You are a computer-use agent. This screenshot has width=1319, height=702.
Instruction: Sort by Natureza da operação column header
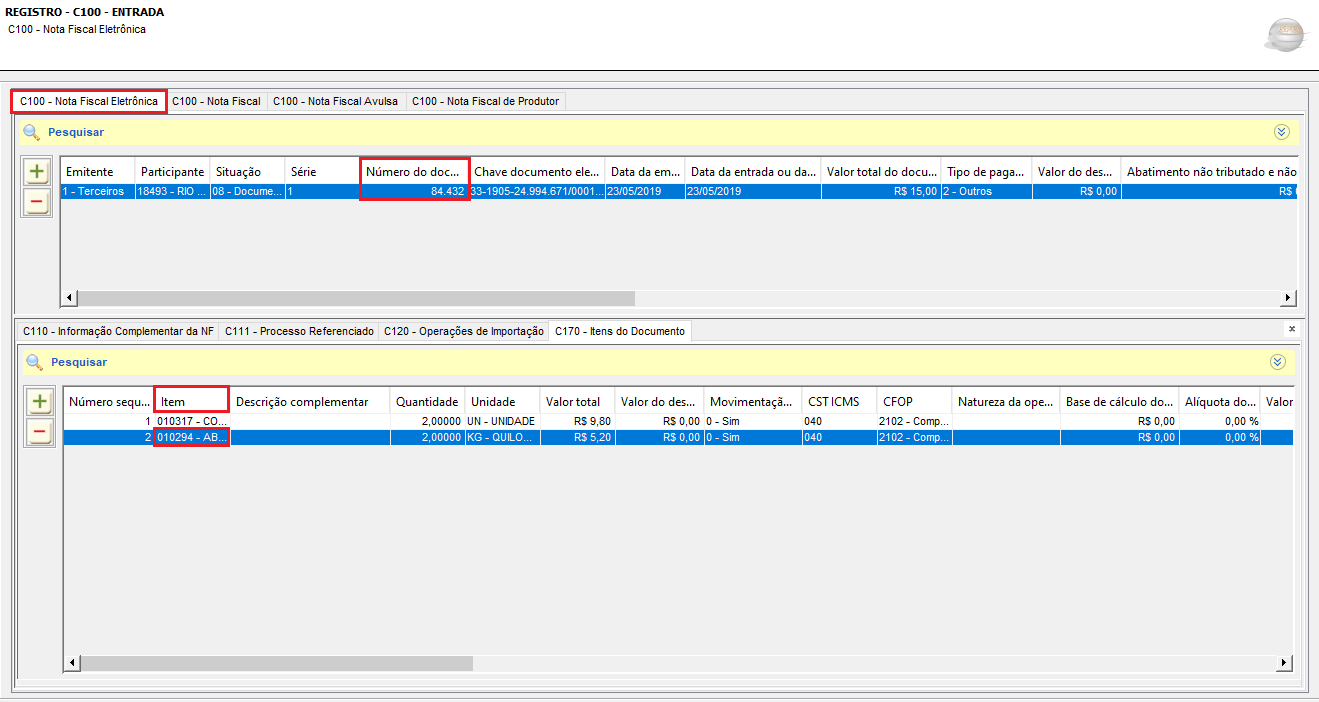pos(1005,402)
